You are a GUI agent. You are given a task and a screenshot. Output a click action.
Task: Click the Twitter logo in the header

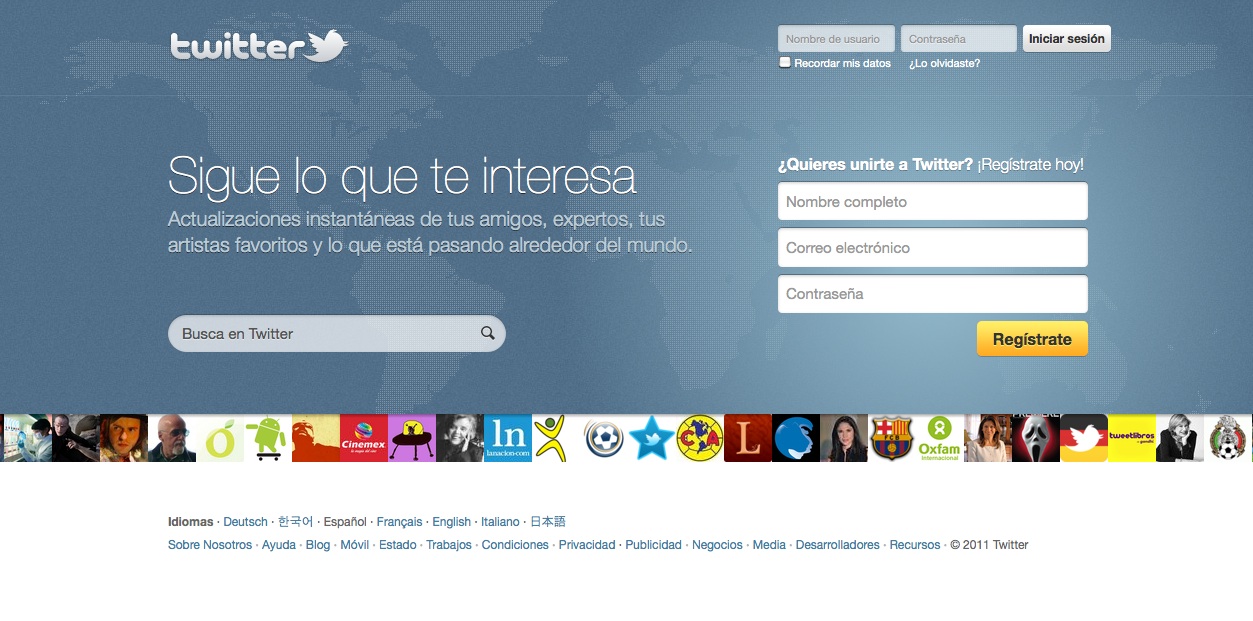pyautogui.click(x=258, y=46)
